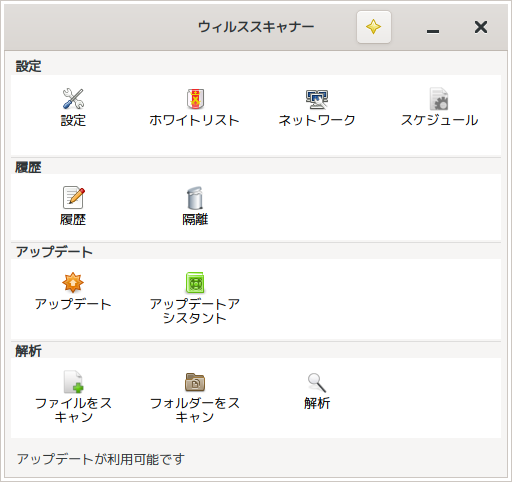Select the フォルダーをスキャン folder icon
Screen dimensions: 512x482
pyautogui.click(x=195, y=382)
